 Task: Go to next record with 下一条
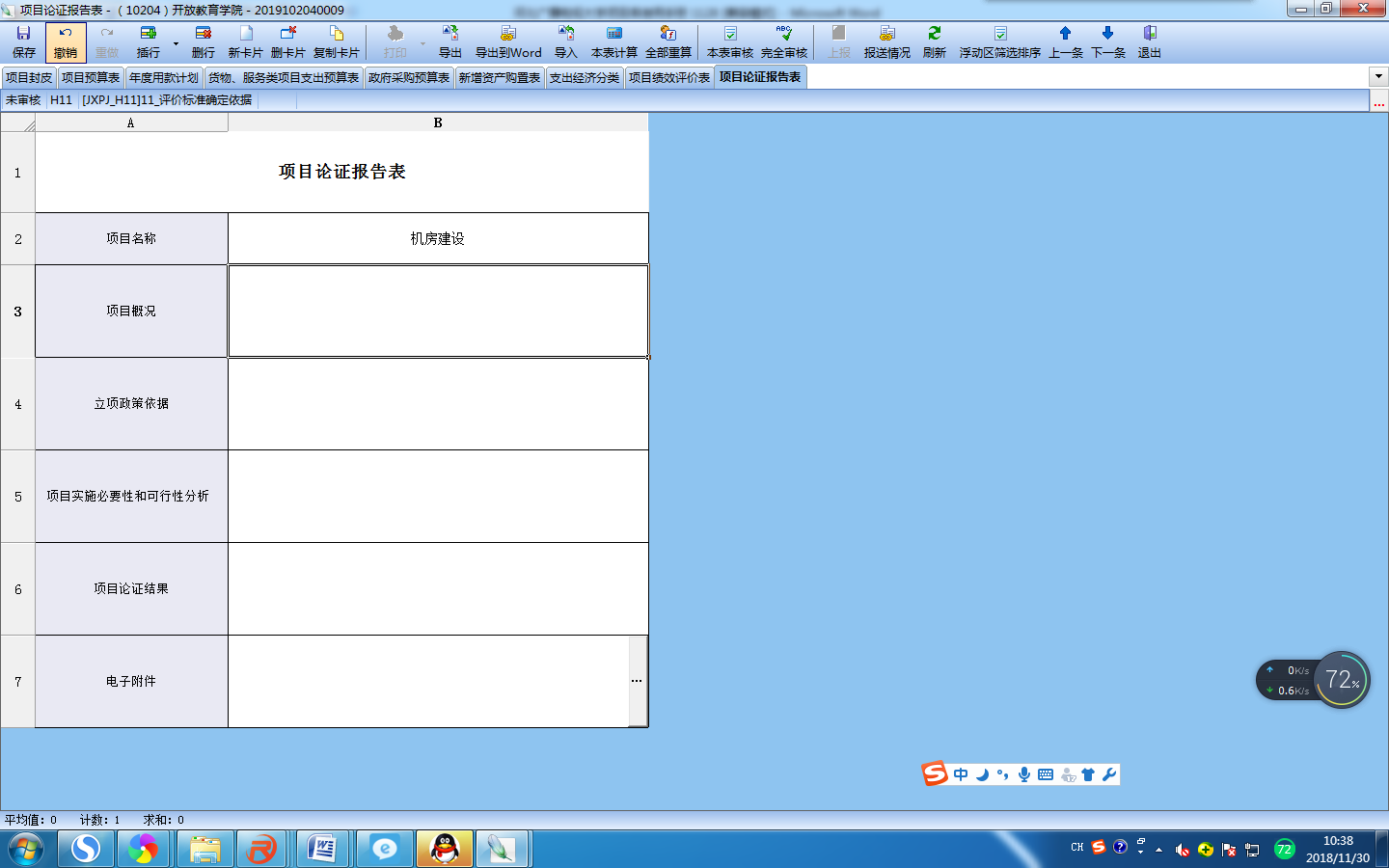pos(1107,42)
